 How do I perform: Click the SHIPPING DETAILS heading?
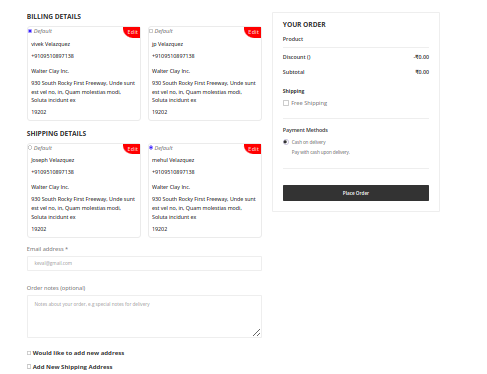click(57, 134)
